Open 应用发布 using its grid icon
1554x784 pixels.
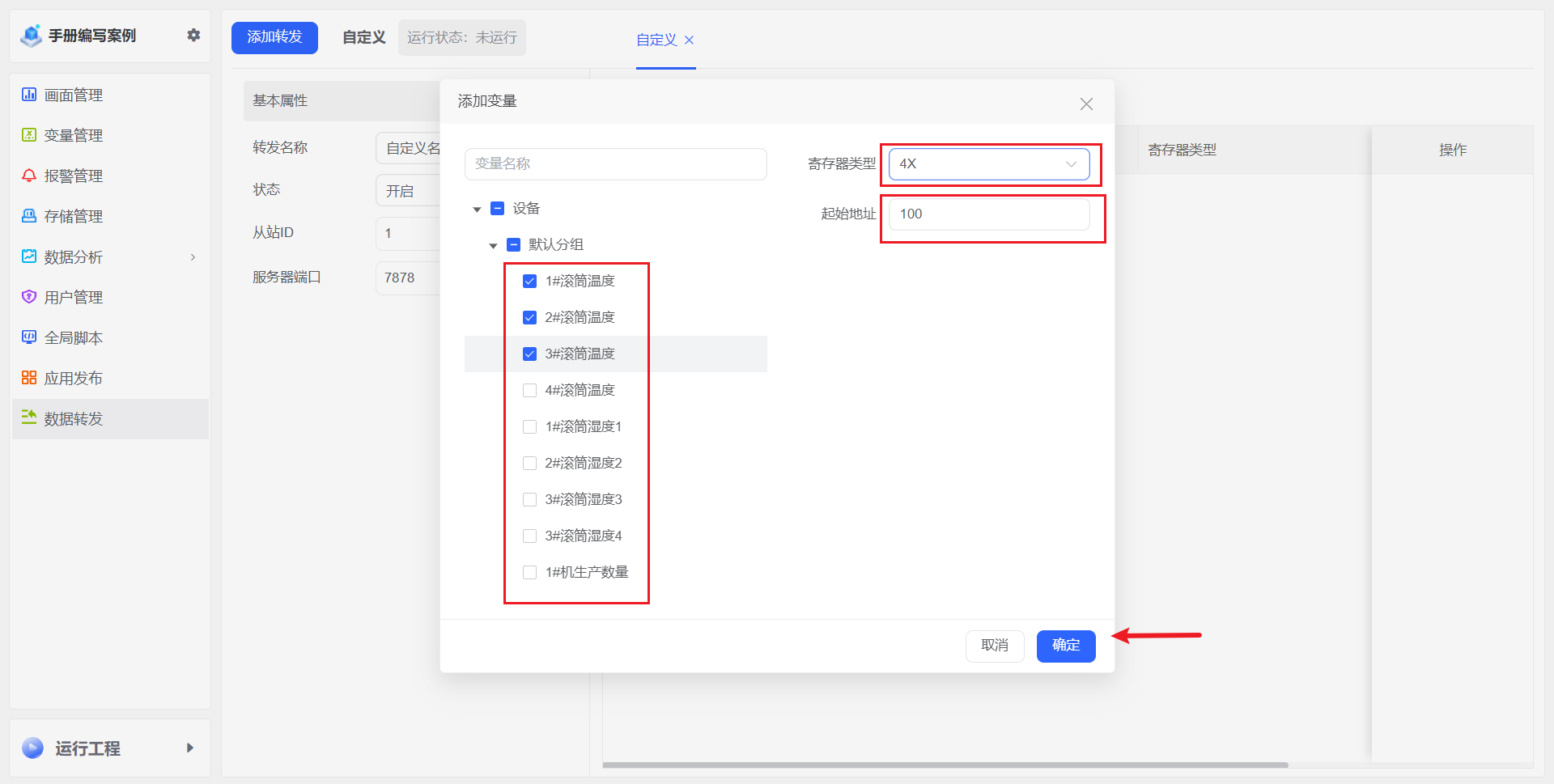[x=29, y=378]
